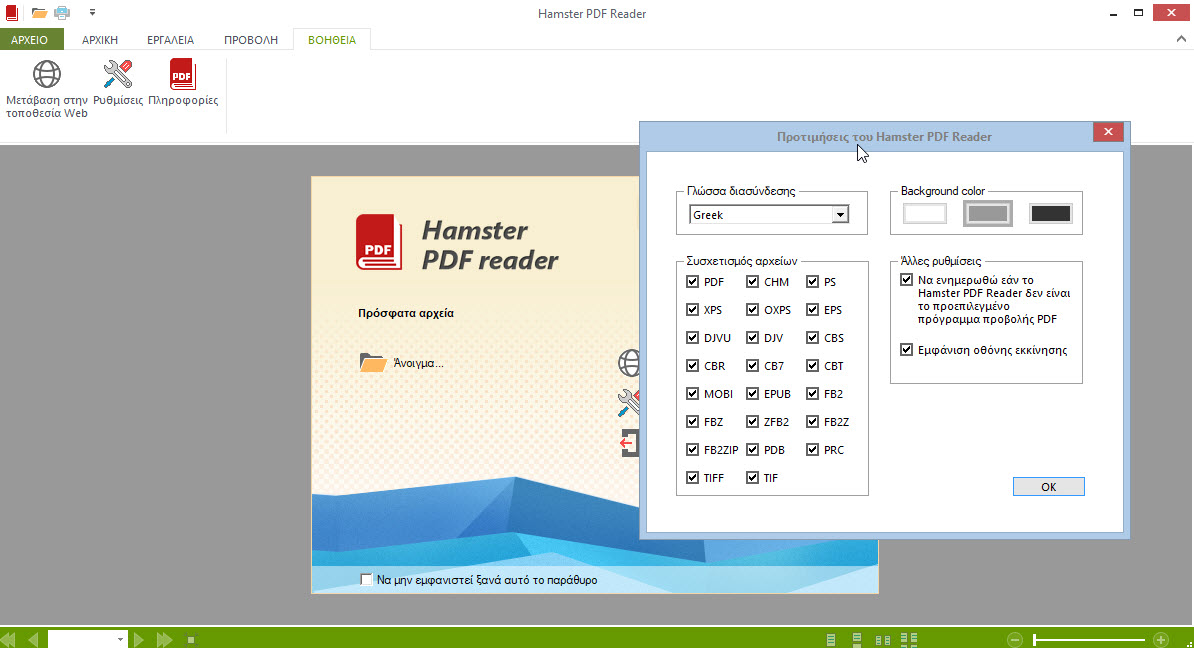Toggle the PRC file association checkbox
Viewport: 1194px width, 648px height.
[x=812, y=449]
